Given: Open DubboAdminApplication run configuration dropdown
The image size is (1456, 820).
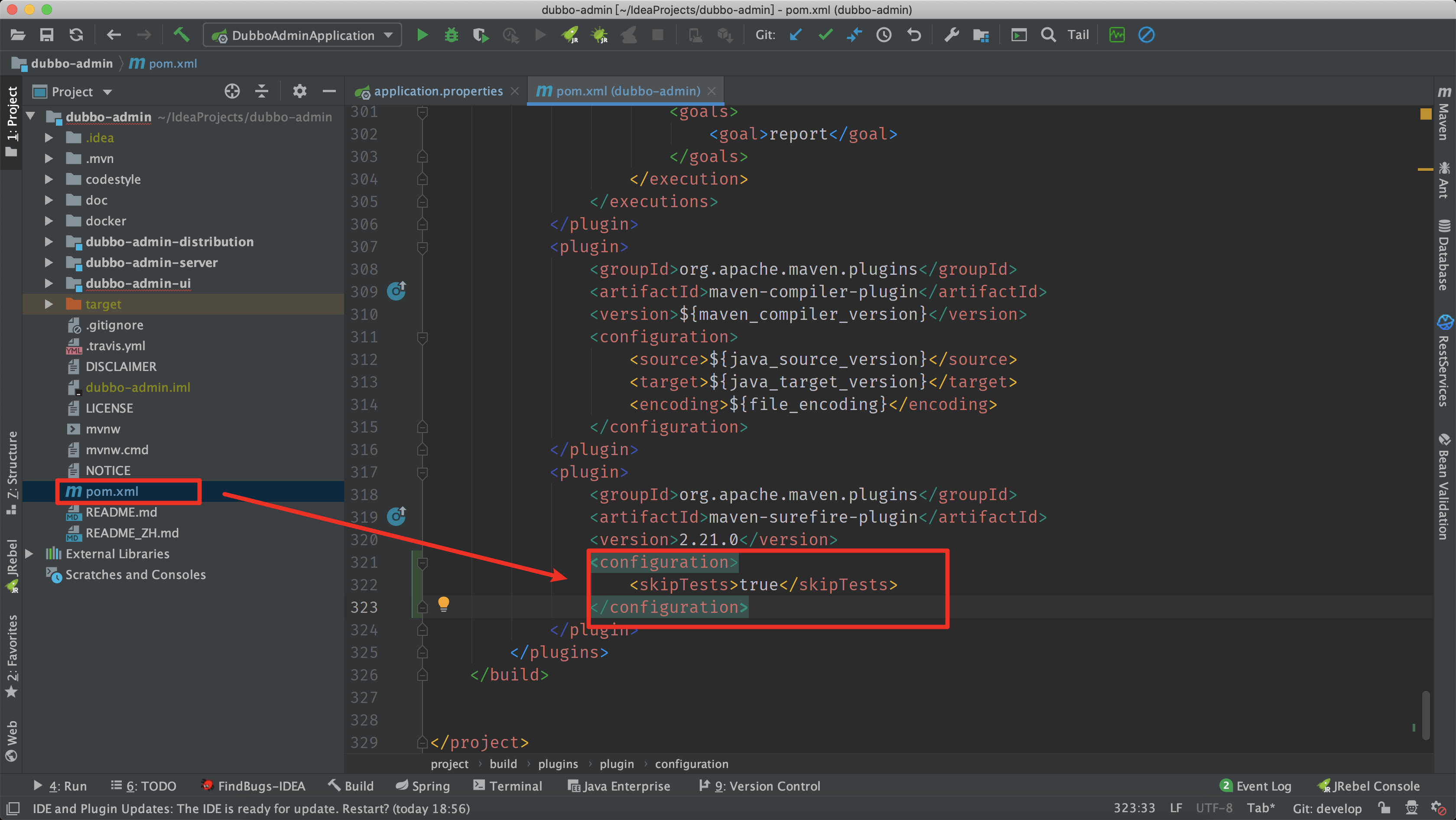Looking at the screenshot, I should [302, 35].
